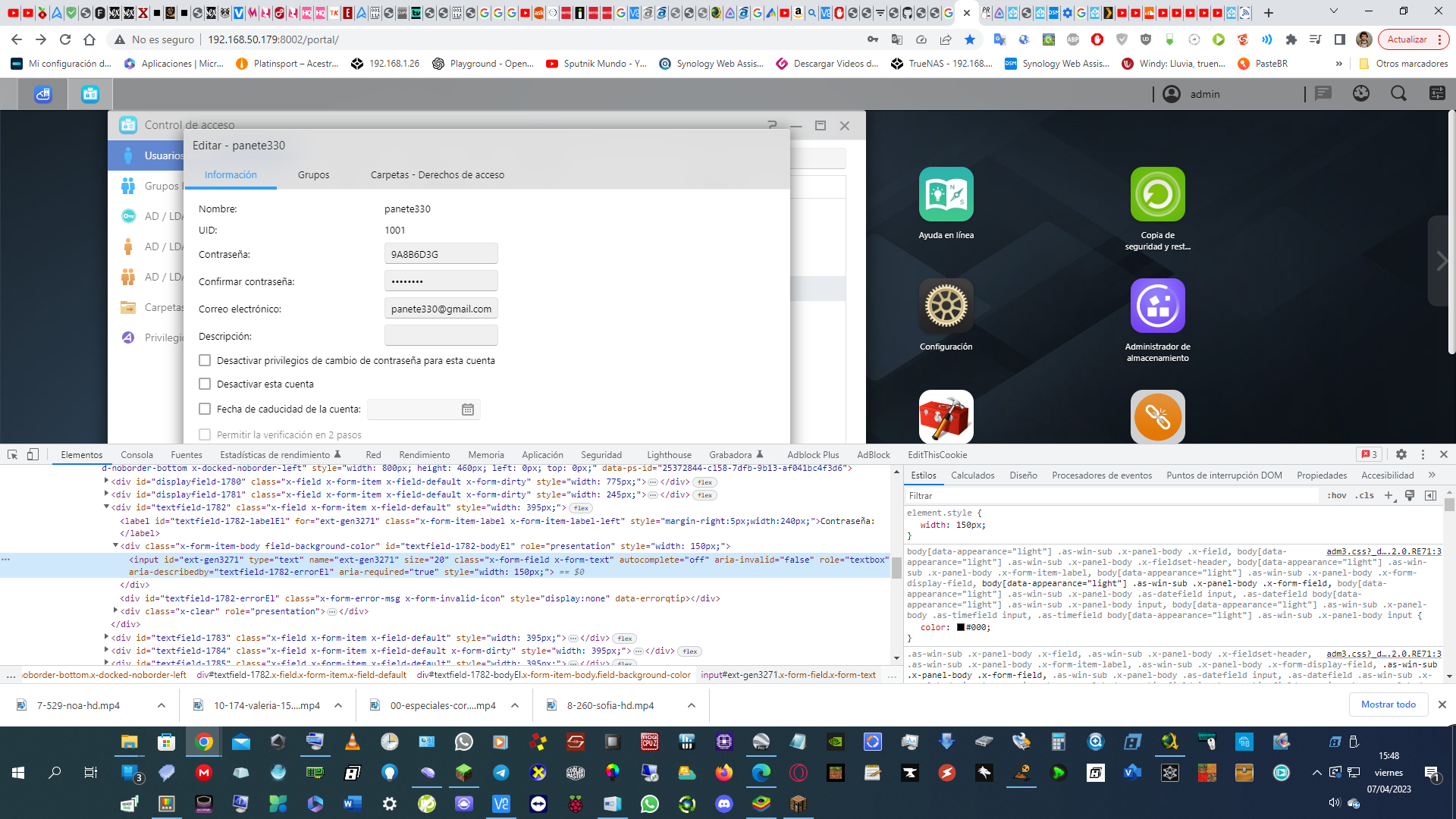Check 'Fecha de caducidad de la cuenta' checkbox
The image size is (1456, 819).
(205, 409)
